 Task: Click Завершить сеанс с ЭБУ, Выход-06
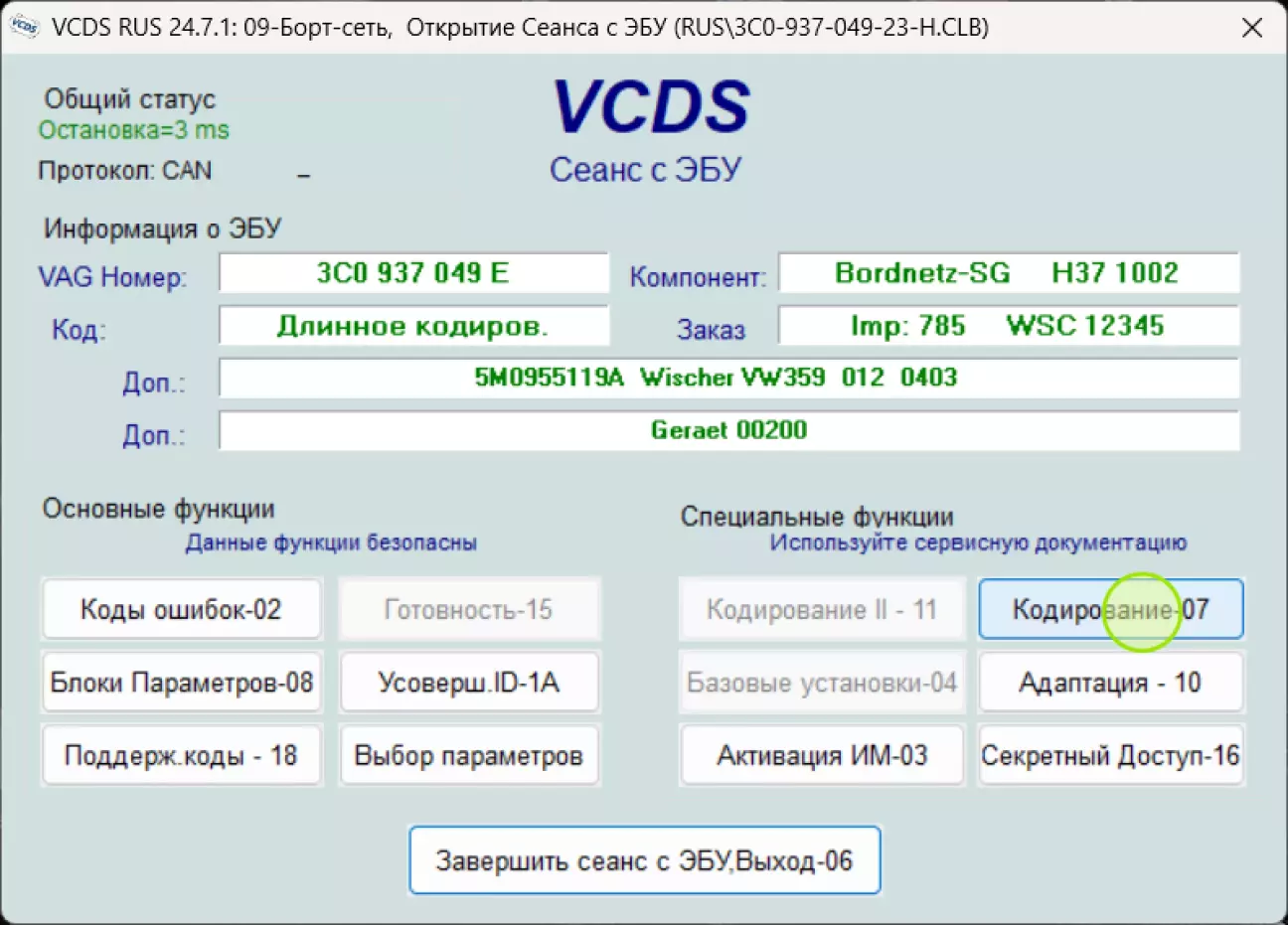click(x=644, y=860)
